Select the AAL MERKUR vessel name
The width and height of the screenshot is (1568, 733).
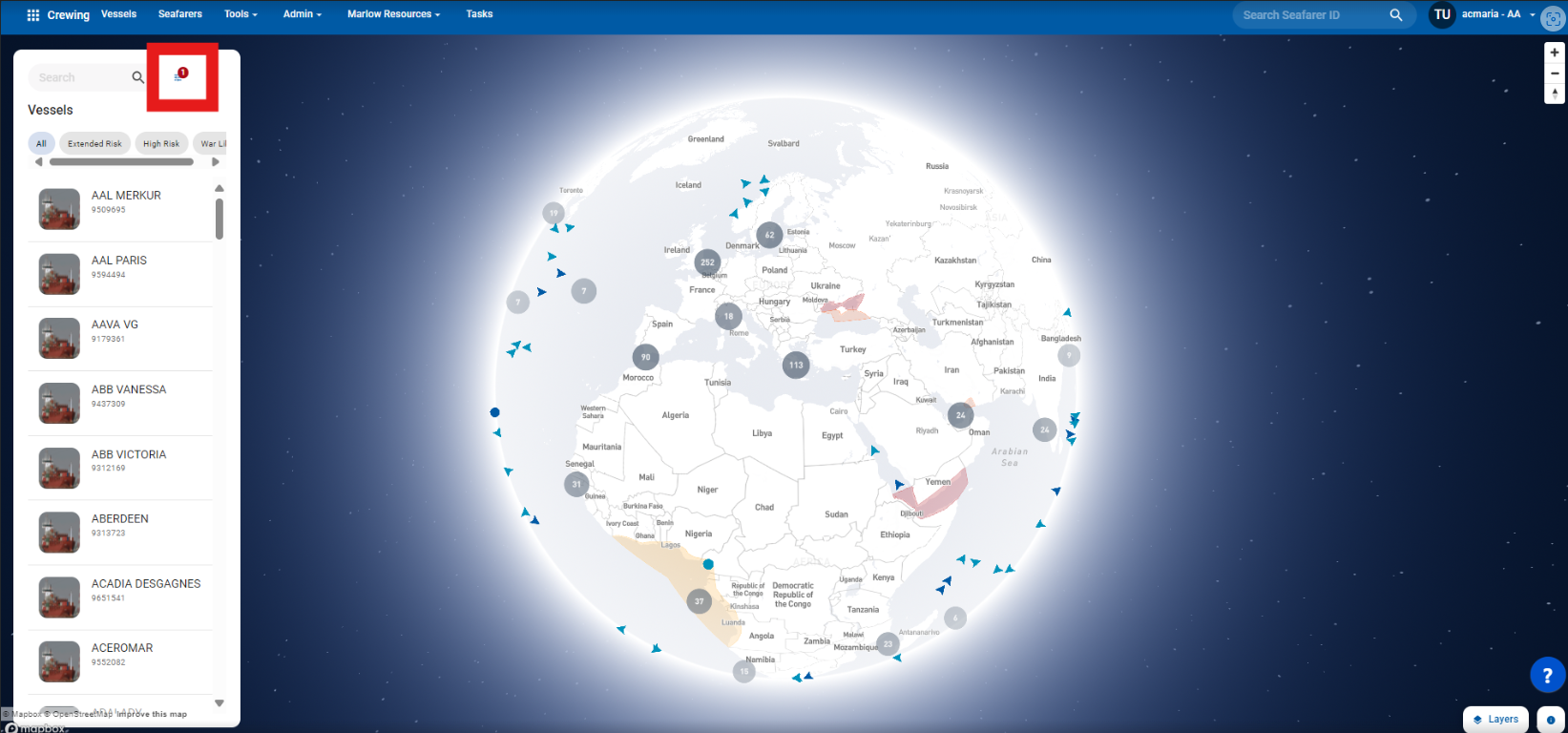pos(126,196)
